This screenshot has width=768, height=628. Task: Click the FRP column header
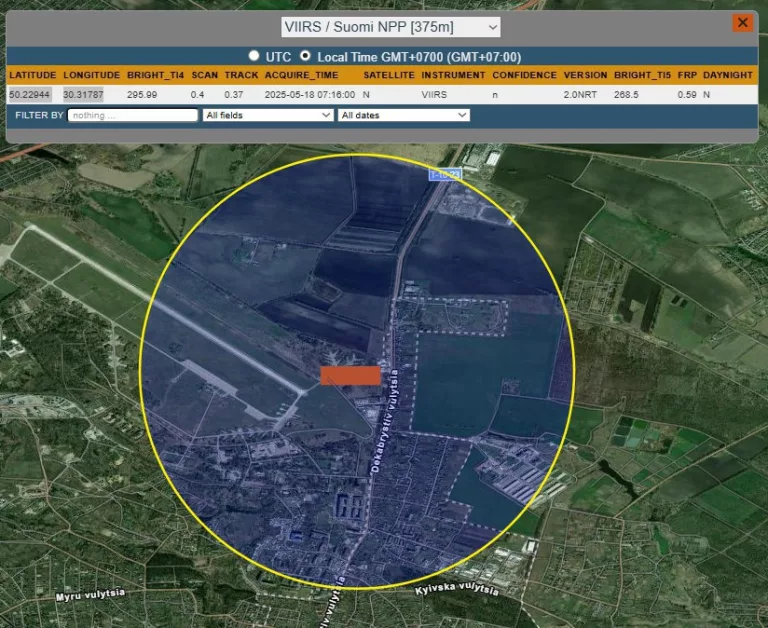[686, 75]
